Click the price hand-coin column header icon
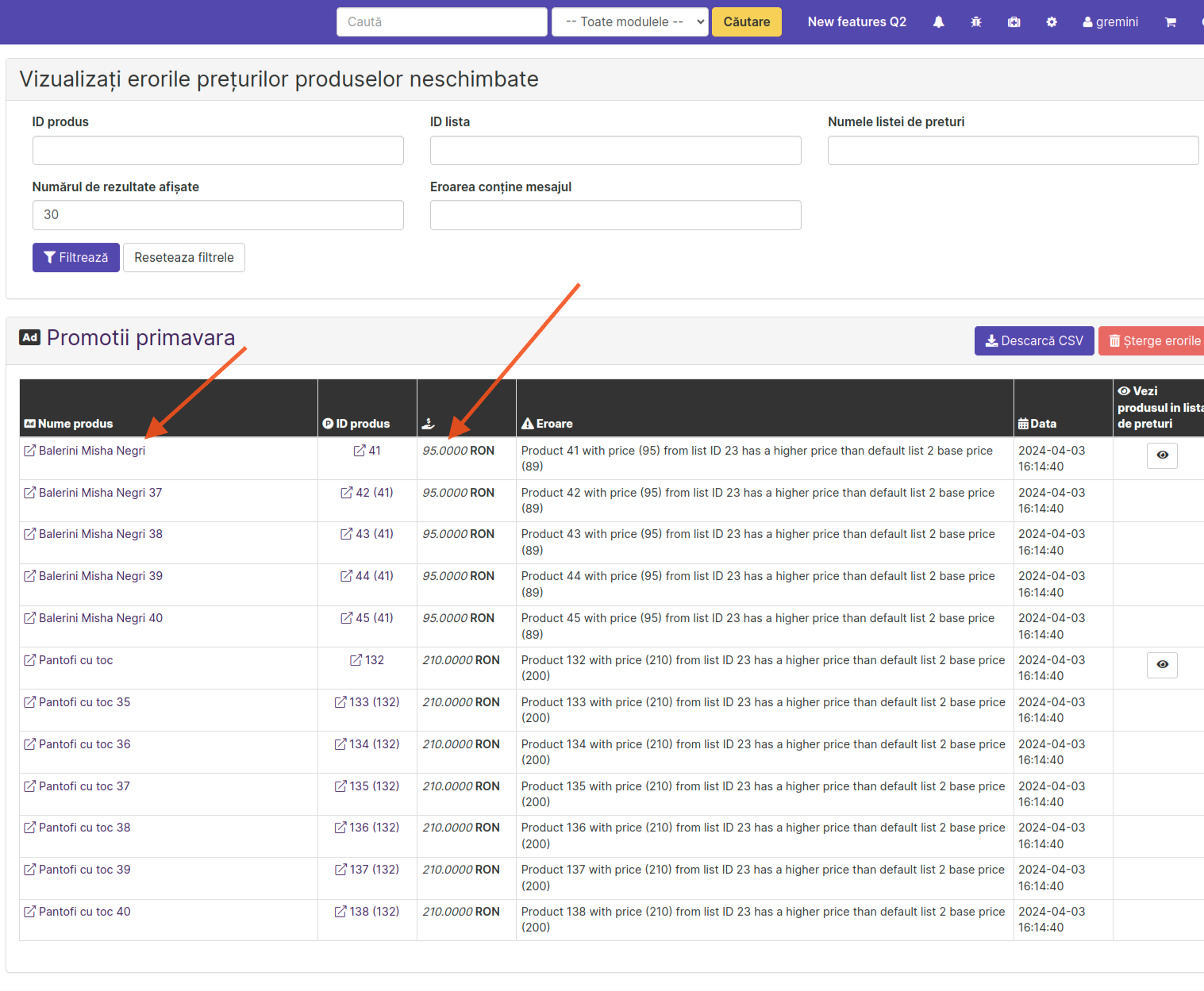The image size is (1204, 991). click(x=428, y=424)
